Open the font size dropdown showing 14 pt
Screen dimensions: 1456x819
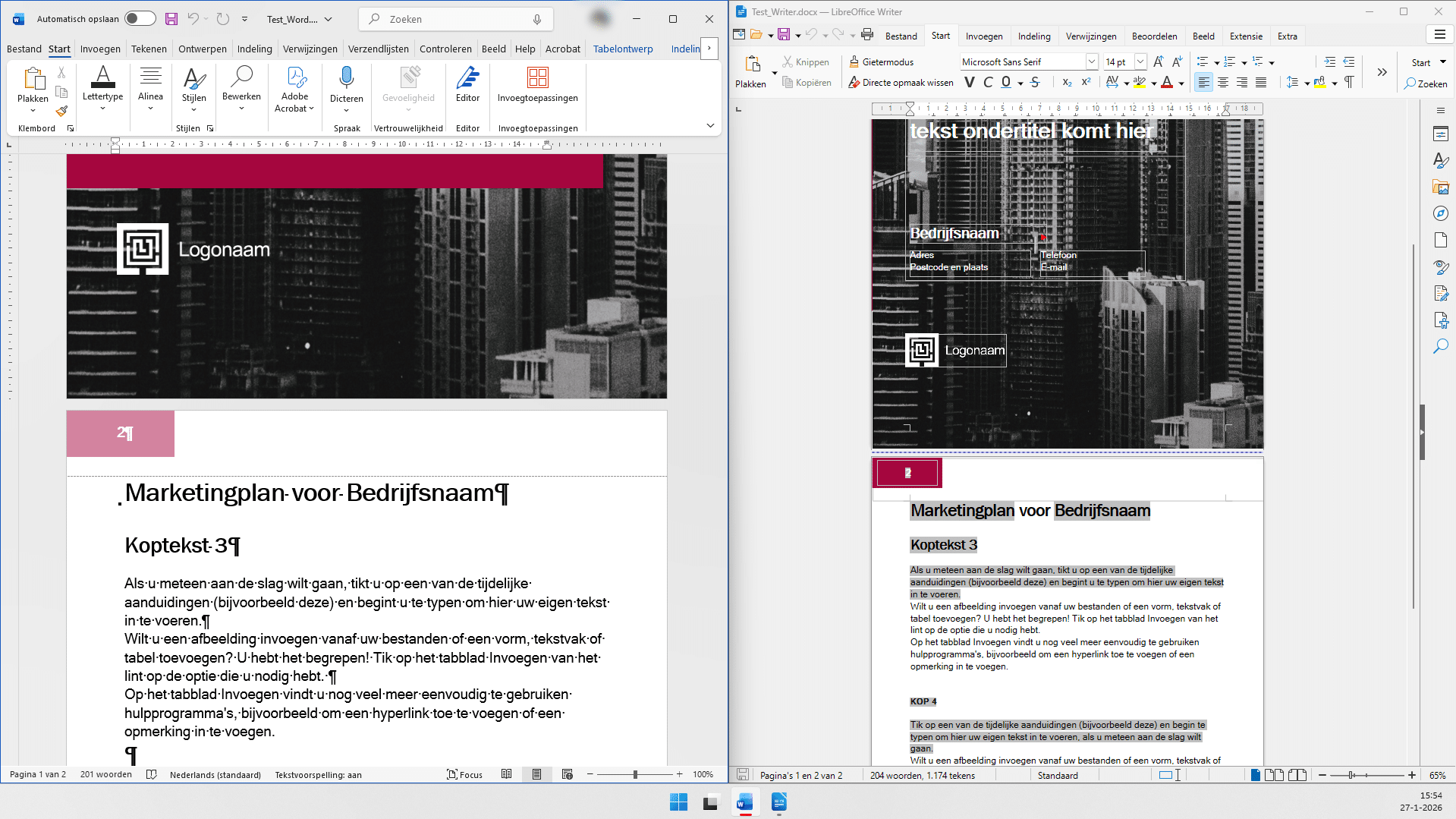click(x=1140, y=62)
